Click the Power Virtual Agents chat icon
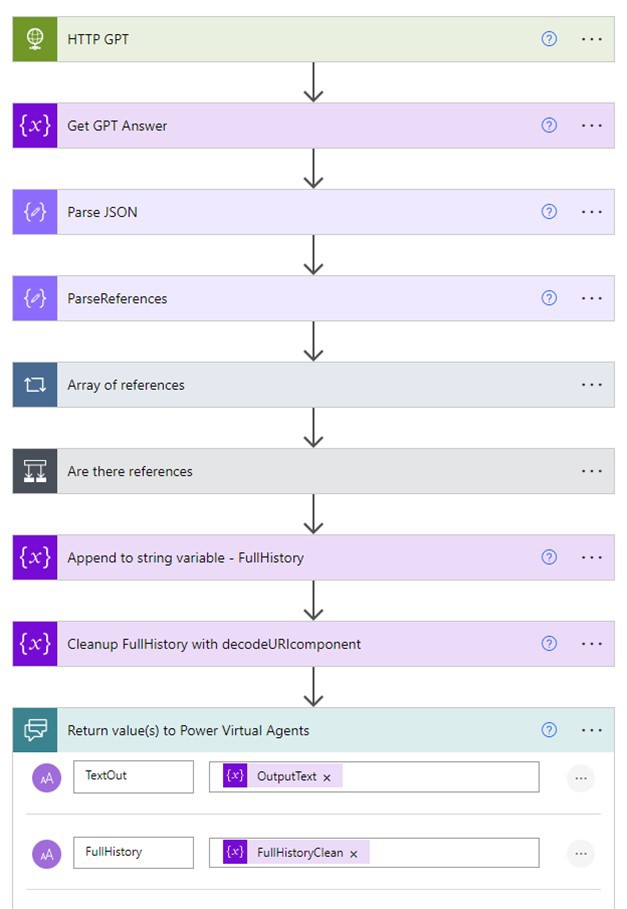Screen dimensions: 627x909 pyautogui.click(x=35, y=730)
